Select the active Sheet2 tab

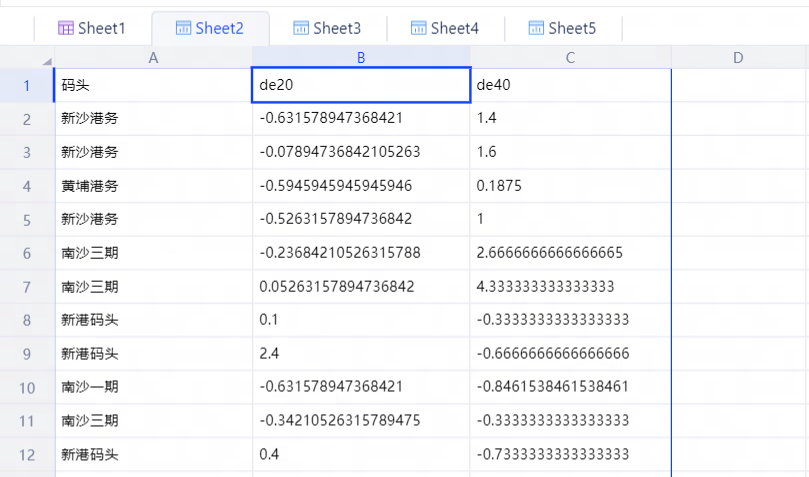point(210,28)
